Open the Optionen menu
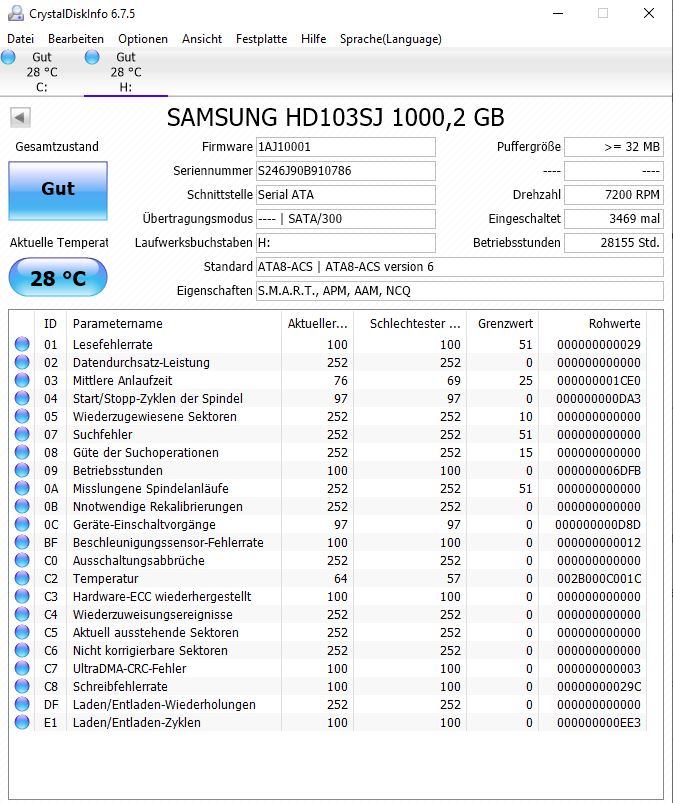The image size is (673, 803). pyautogui.click(x=143, y=39)
